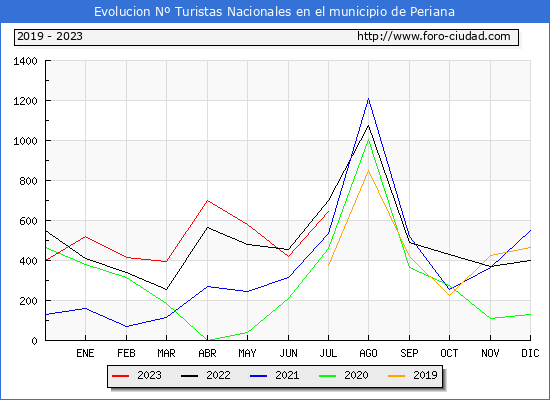
Task: Click the 2022 legend text
Action: 218,375
